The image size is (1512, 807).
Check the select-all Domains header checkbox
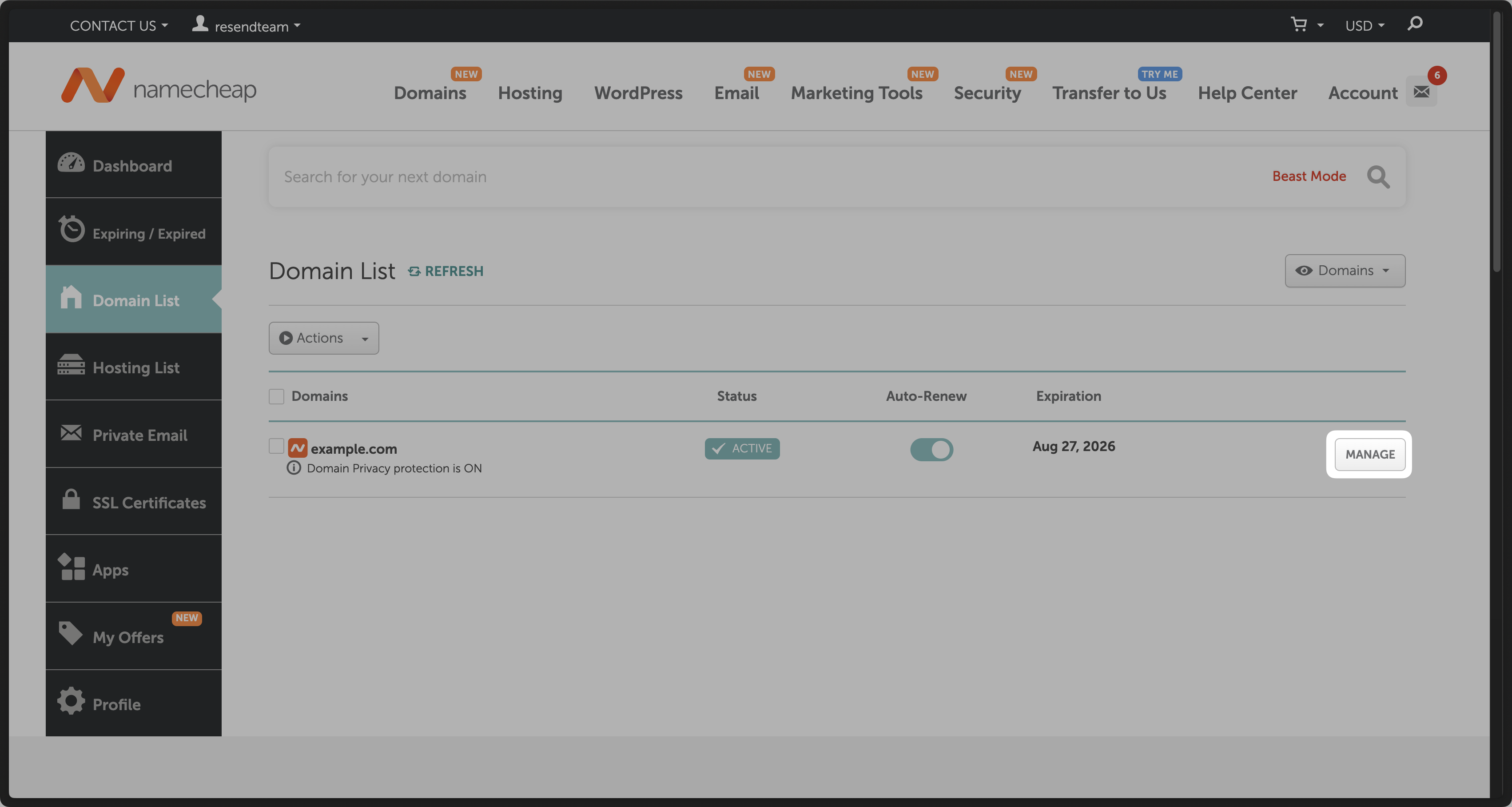(276, 396)
